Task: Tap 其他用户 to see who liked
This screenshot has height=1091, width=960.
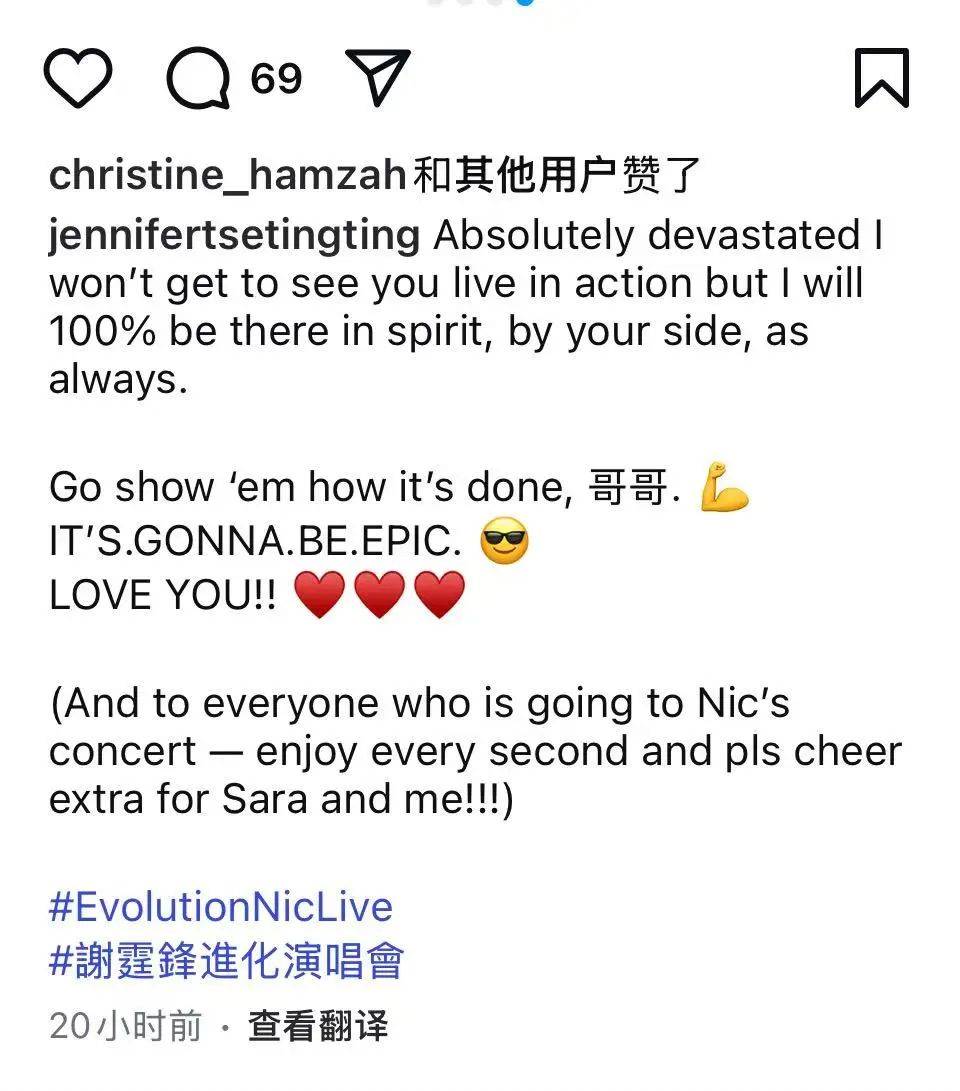Action: 525,172
